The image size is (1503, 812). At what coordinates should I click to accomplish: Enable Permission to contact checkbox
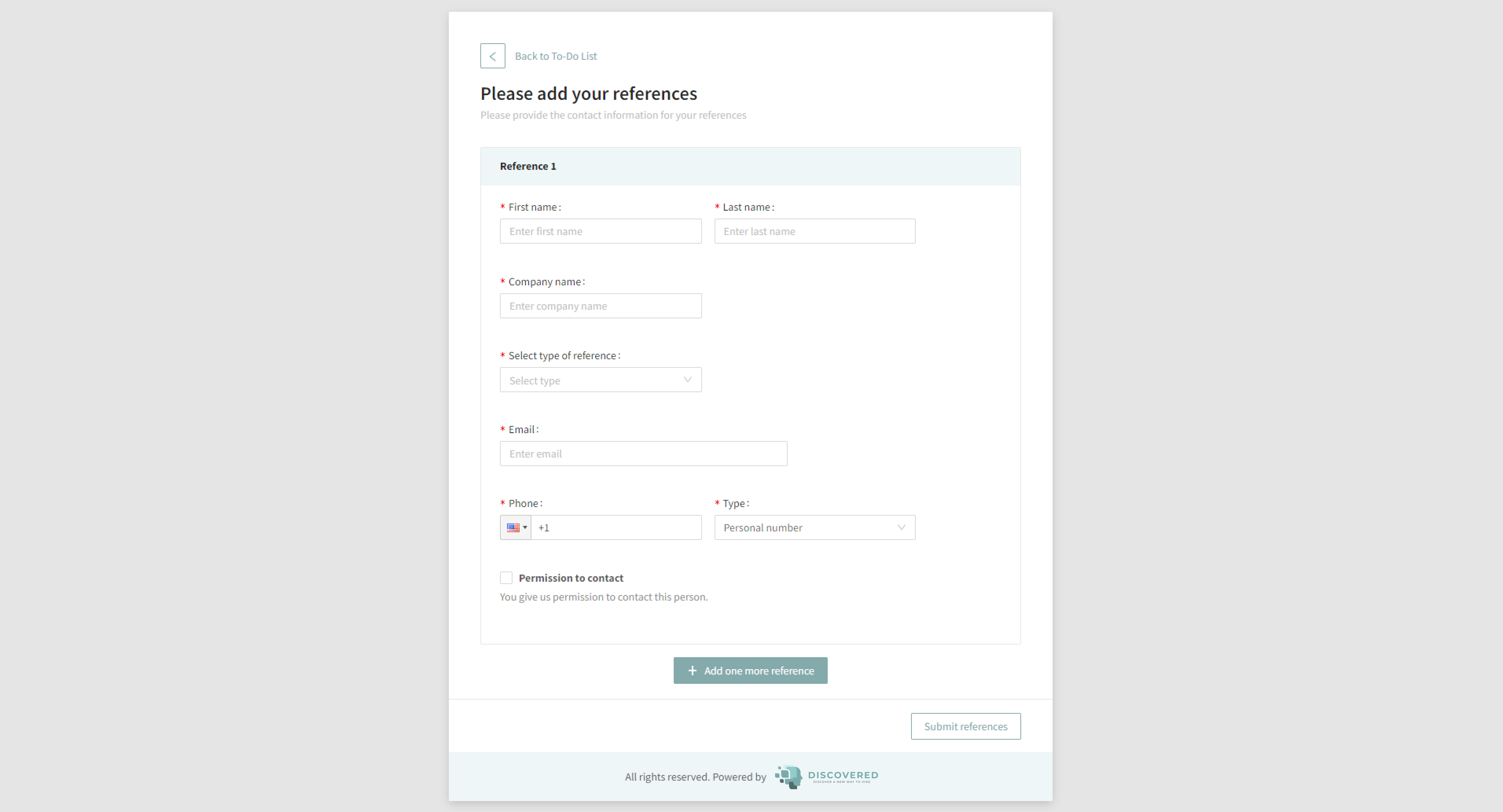coord(506,577)
